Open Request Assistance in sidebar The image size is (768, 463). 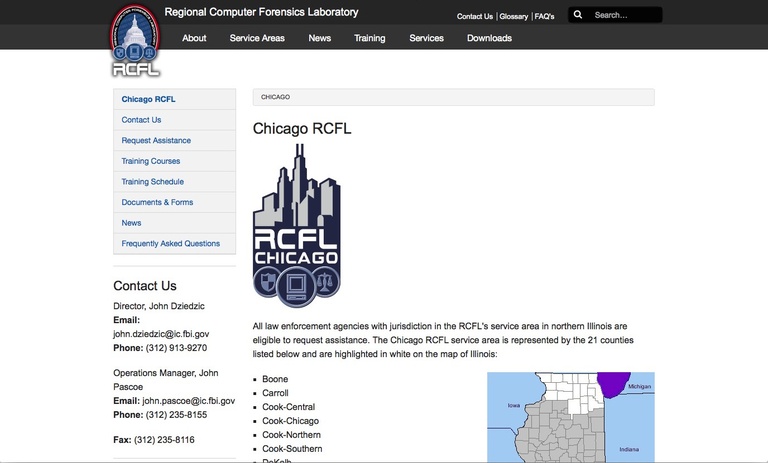tap(174, 140)
